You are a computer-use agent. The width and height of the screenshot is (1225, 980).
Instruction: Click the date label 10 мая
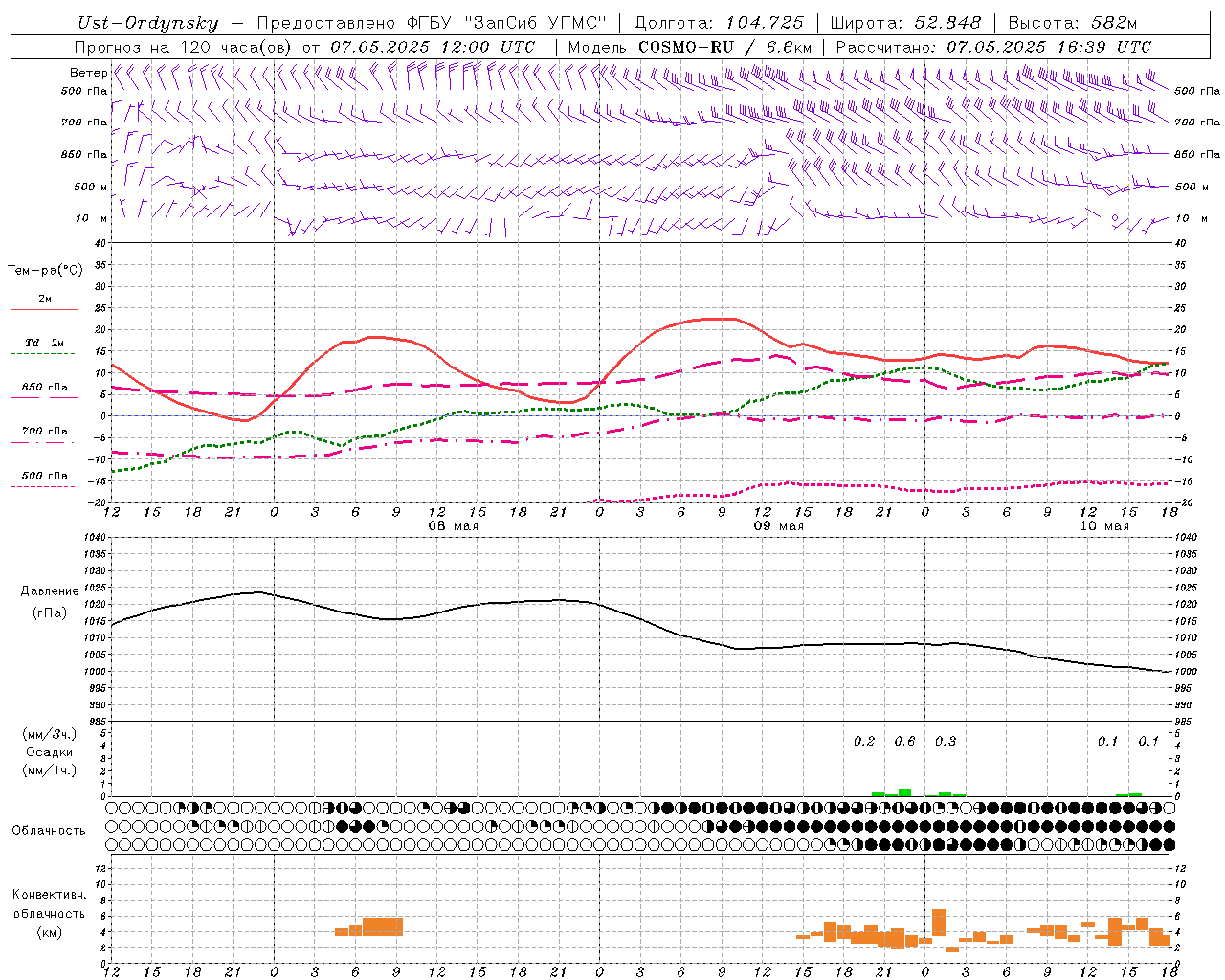coord(1103,526)
